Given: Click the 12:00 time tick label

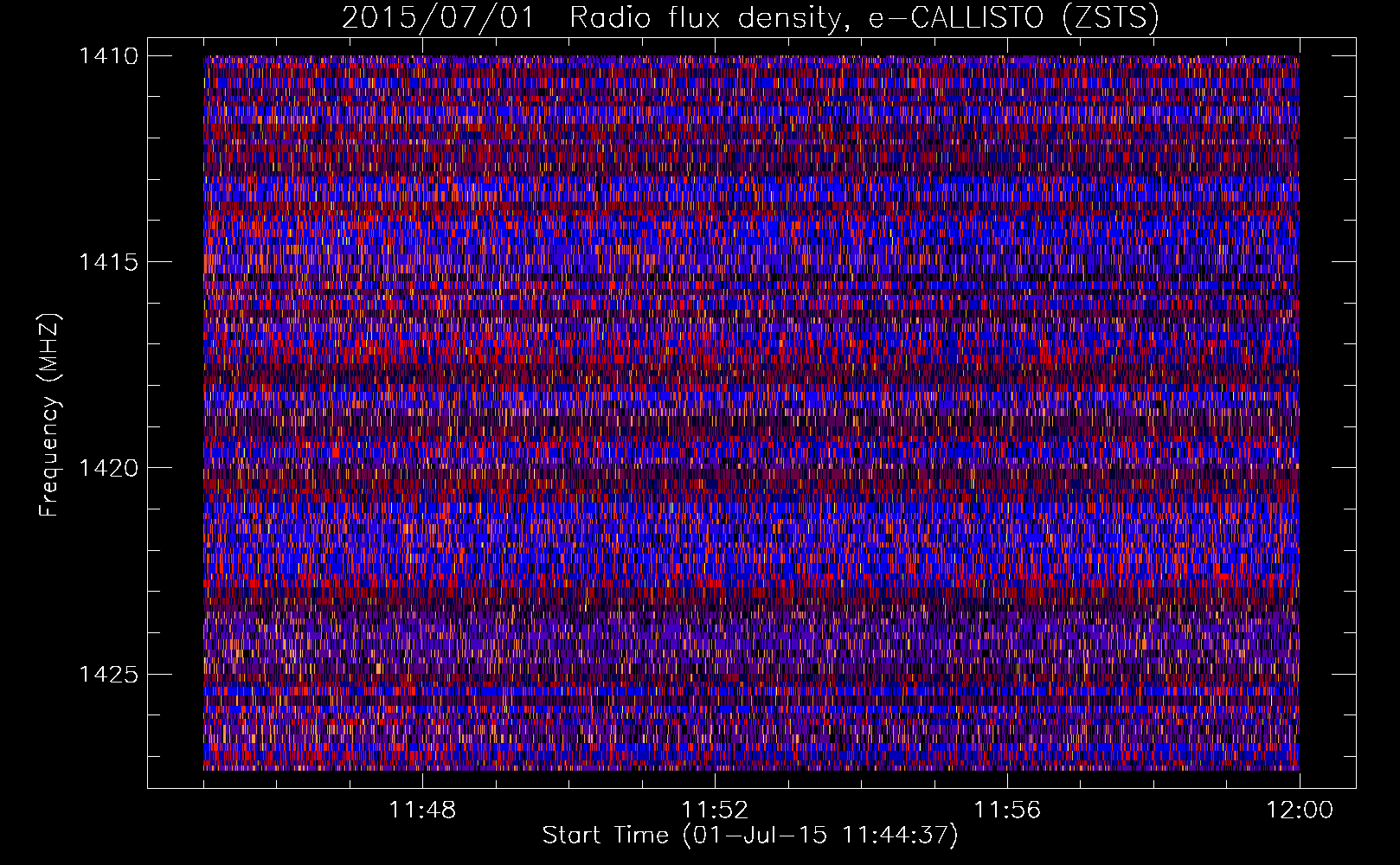Looking at the screenshot, I should [1300, 811].
